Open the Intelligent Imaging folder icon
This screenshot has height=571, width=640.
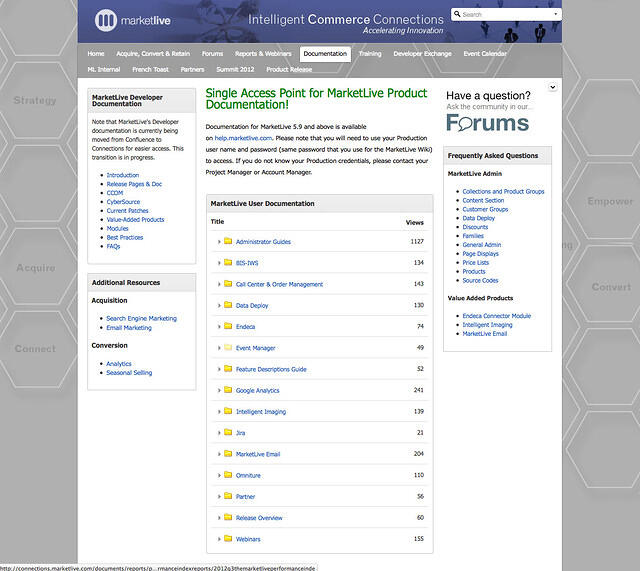coord(228,411)
